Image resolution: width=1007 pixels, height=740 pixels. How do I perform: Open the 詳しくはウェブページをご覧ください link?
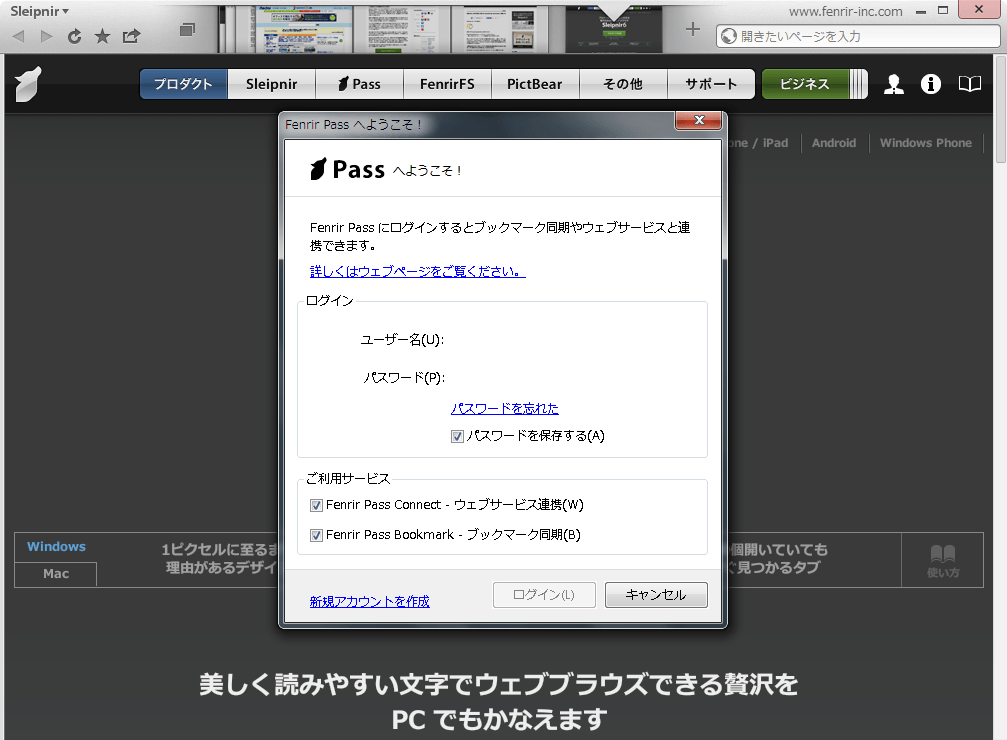pos(417,272)
